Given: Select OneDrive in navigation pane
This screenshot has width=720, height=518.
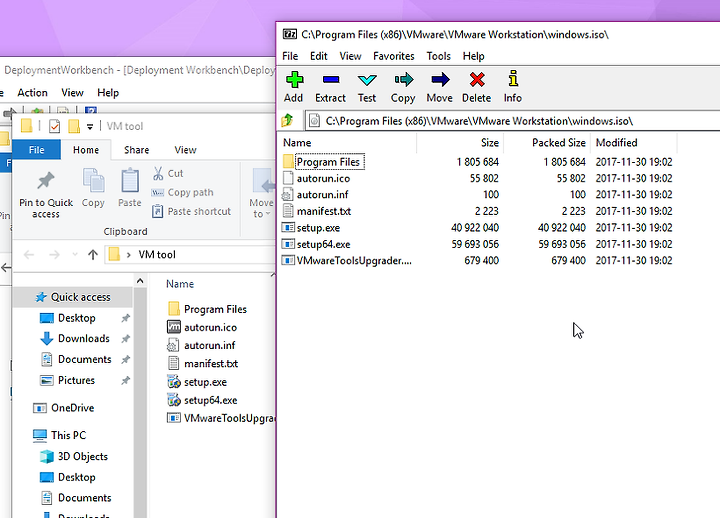Looking at the screenshot, I should point(73,408).
